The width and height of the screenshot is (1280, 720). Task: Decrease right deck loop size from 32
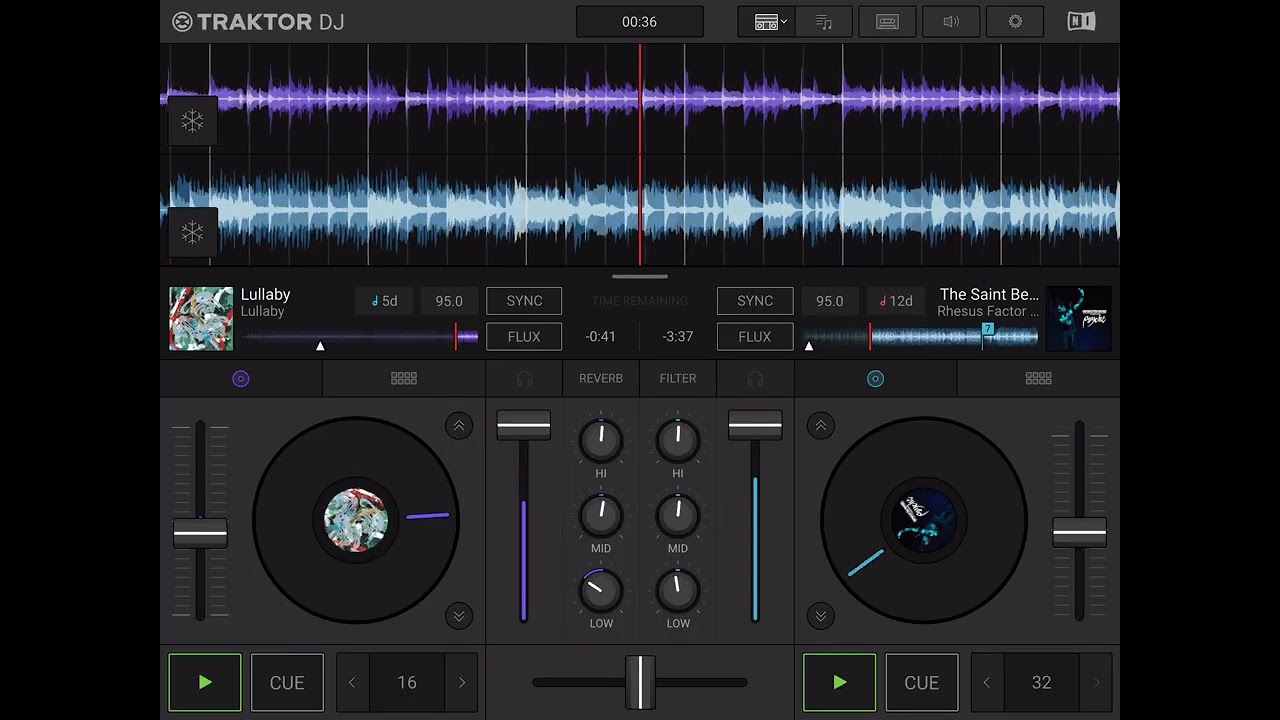[x=987, y=682]
